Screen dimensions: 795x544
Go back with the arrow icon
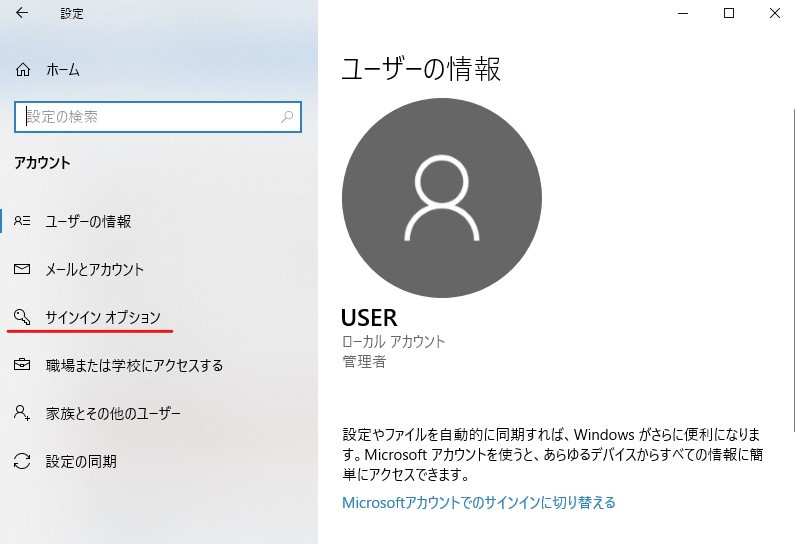[x=22, y=13]
